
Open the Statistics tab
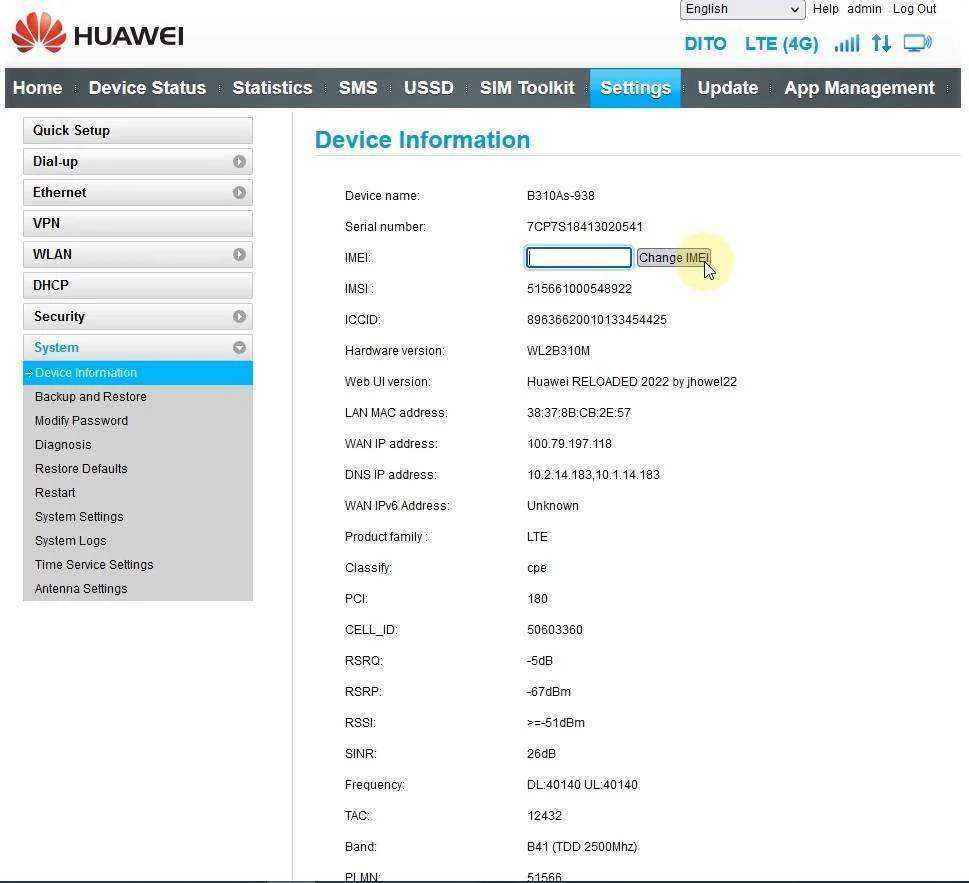click(x=272, y=88)
